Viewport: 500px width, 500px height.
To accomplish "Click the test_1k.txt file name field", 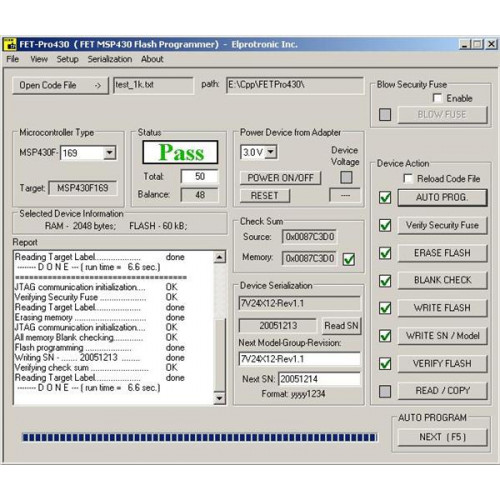I will coord(153,85).
